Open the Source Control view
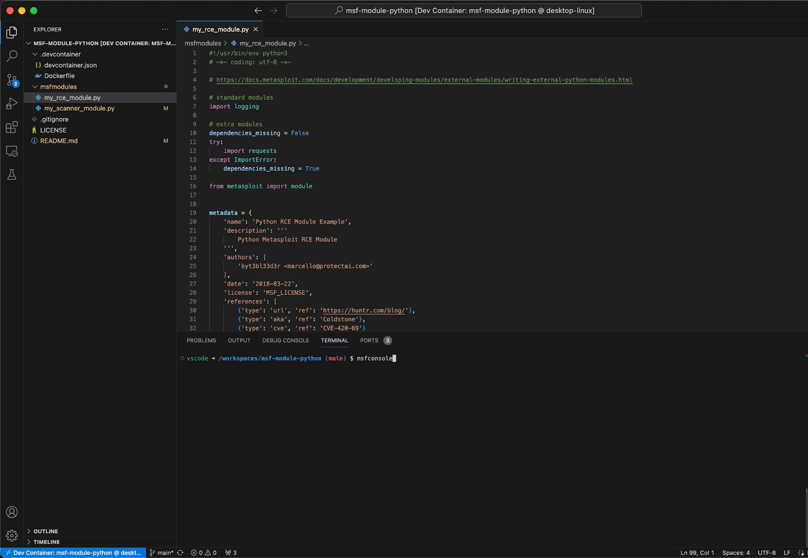Screen dimensions: 808x558 pos(12,80)
